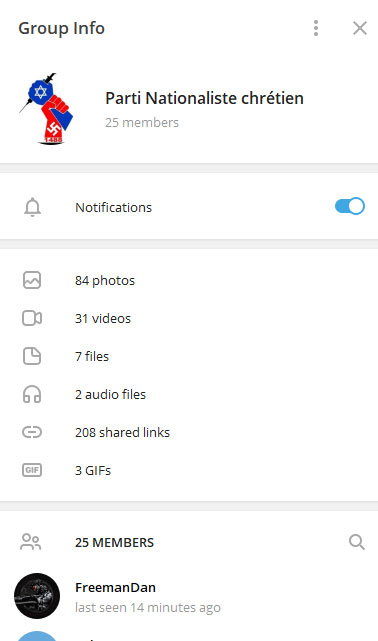Toggle the Notifications switch off

[350, 206]
